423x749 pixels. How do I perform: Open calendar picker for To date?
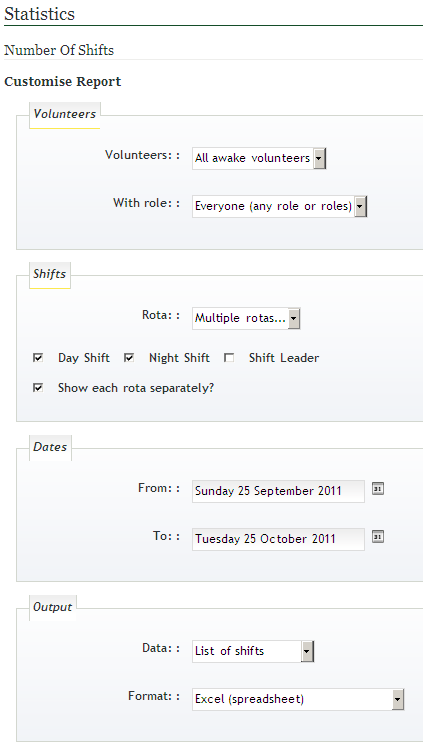coord(378,537)
